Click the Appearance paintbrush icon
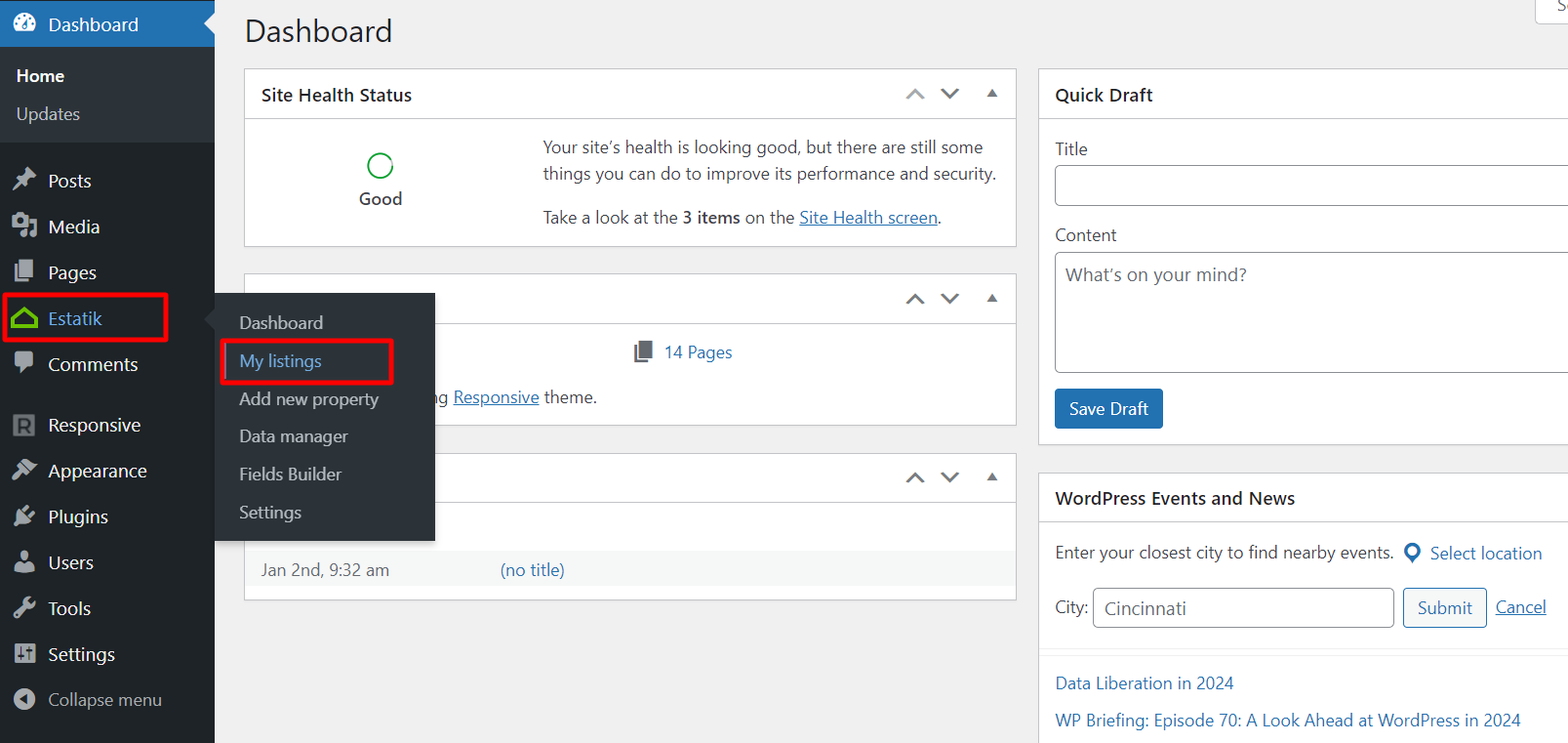Screen dimensions: 1568x743 (24, 470)
